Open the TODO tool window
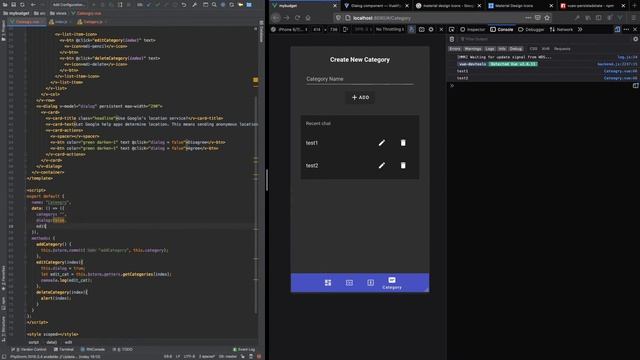 click(123, 349)
